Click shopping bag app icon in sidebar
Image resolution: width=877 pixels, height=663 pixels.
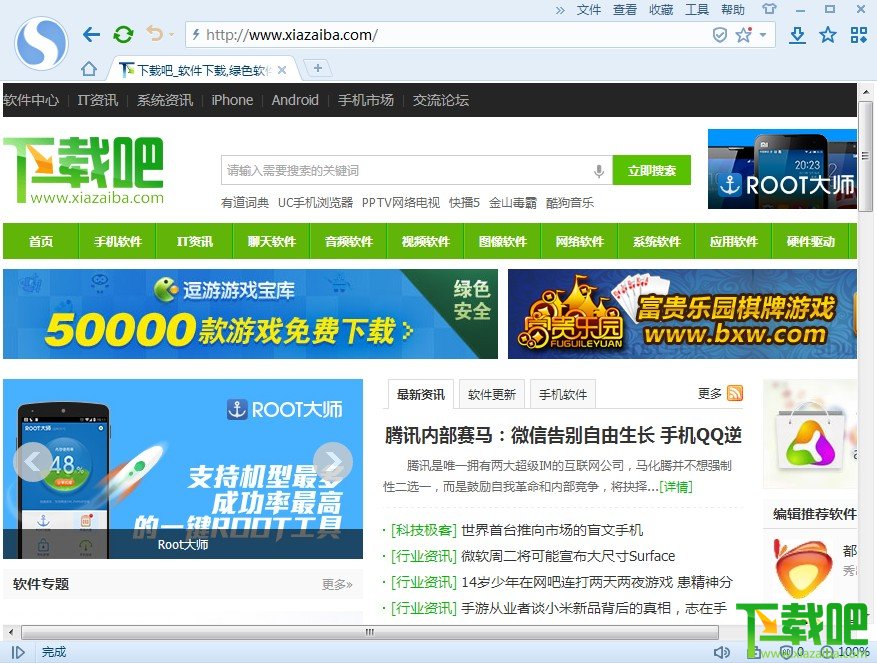pyautogui.click(x=809, y=439)
